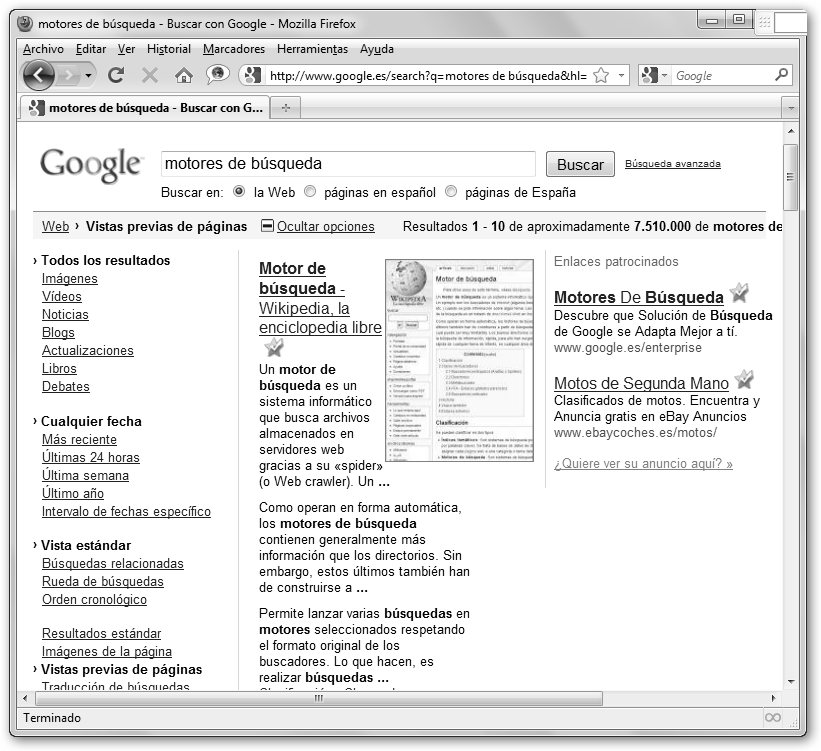Viewport: 821px width, 751px height.
Task: Open the back/forward history dropdown arrow
Action: click(89, 75)
